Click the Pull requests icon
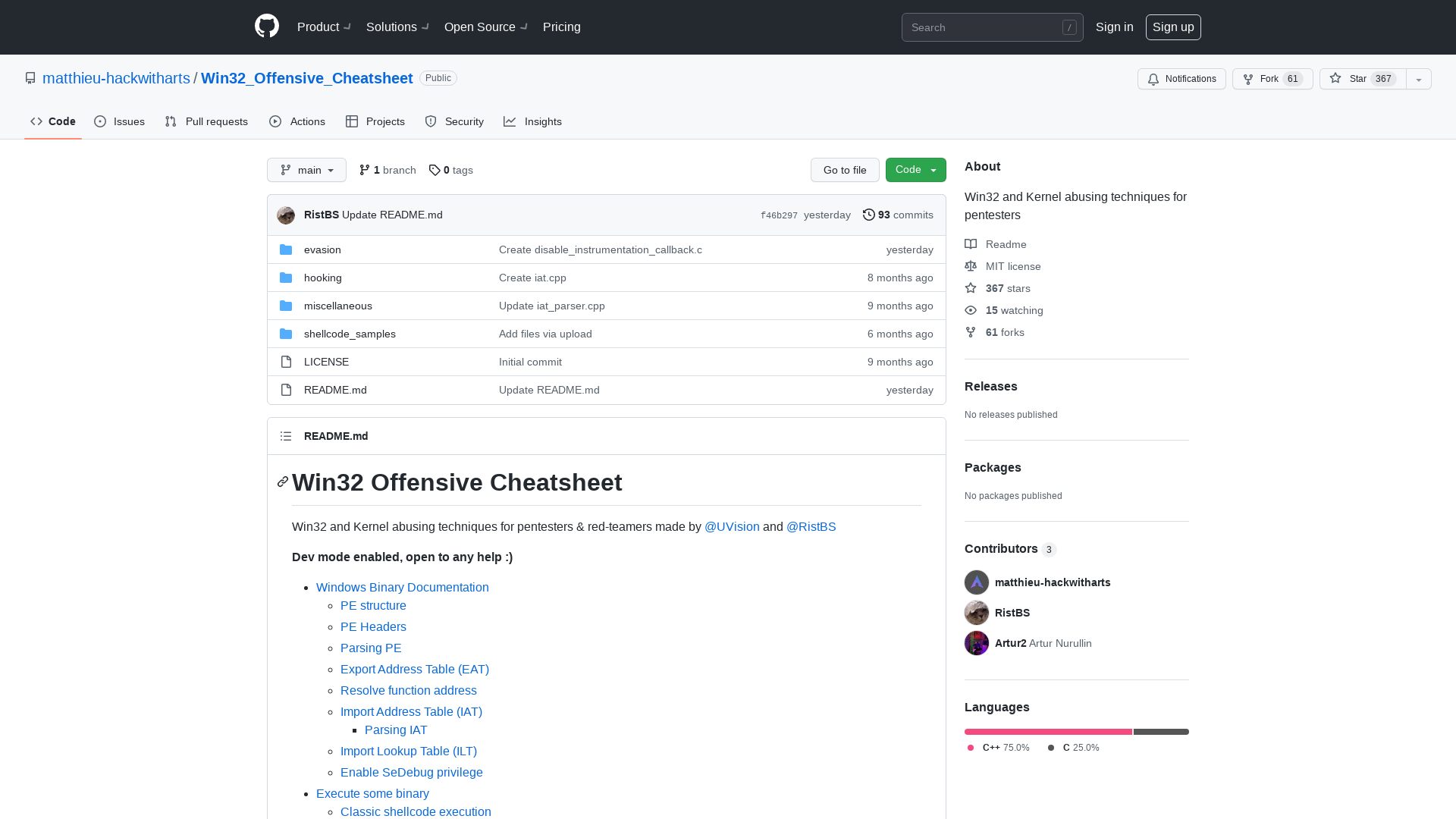Image resolution: width=1456 pixels, height=819 pixels. (x=170, y=121)
